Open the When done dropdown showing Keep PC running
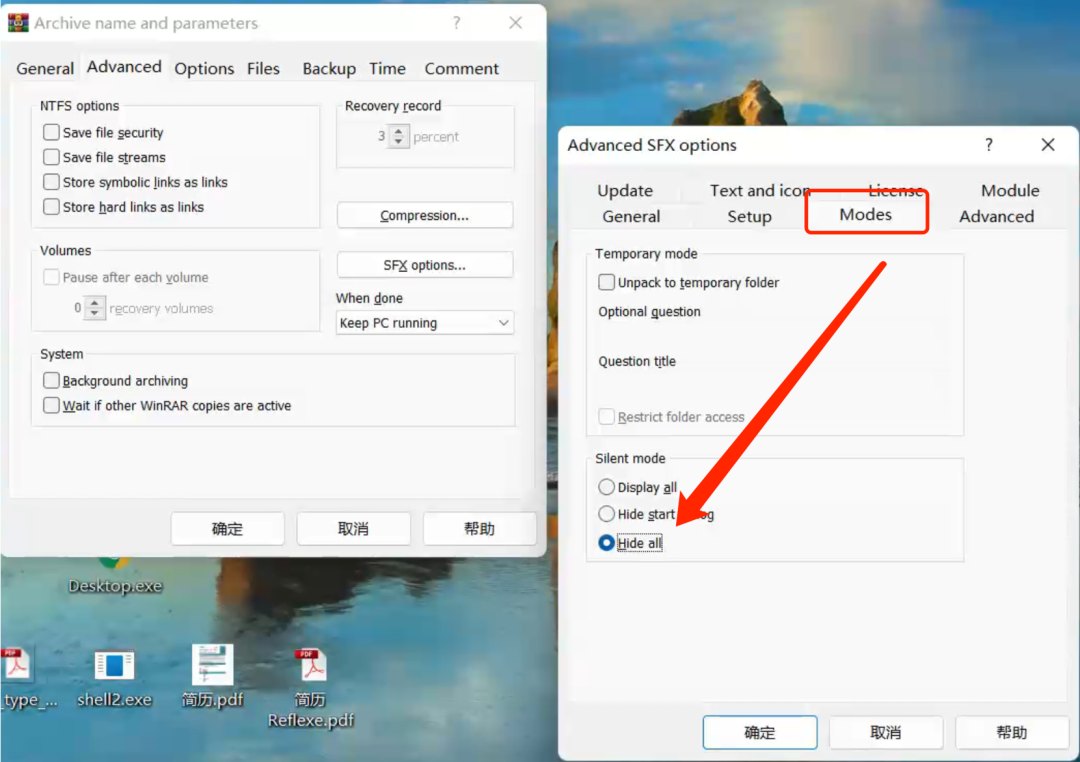This screenshot has width=1080, height=762. pyautogui.click(x=425, y=322)
